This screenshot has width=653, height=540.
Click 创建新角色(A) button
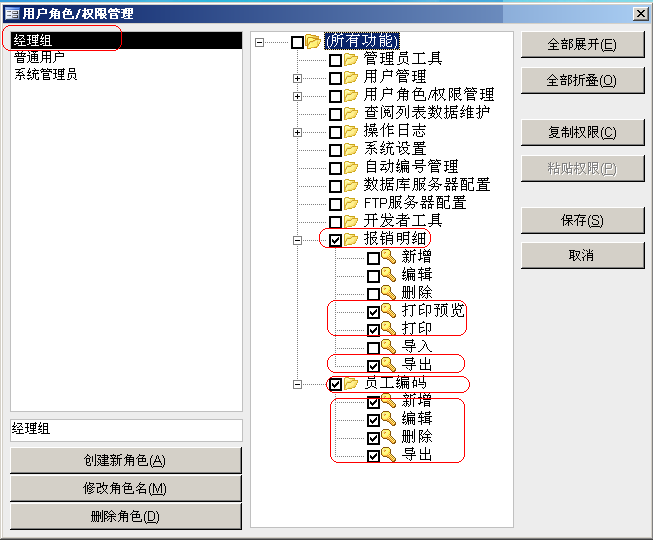pos(125,460)
